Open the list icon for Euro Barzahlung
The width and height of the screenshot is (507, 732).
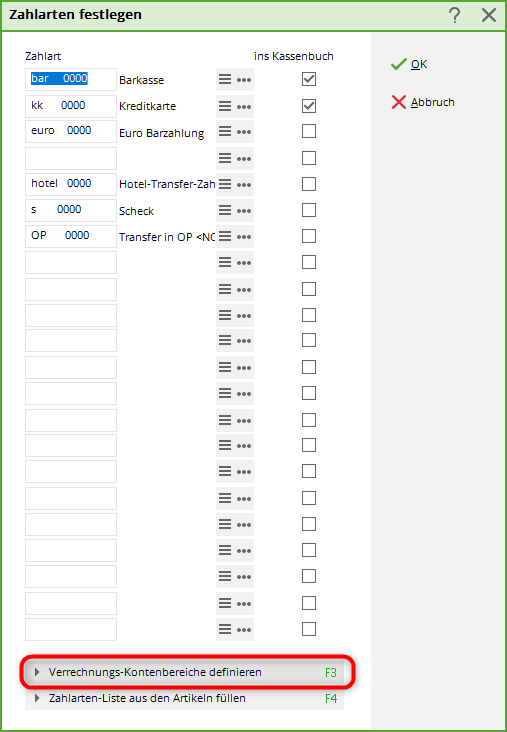click(x=225, y=132)
